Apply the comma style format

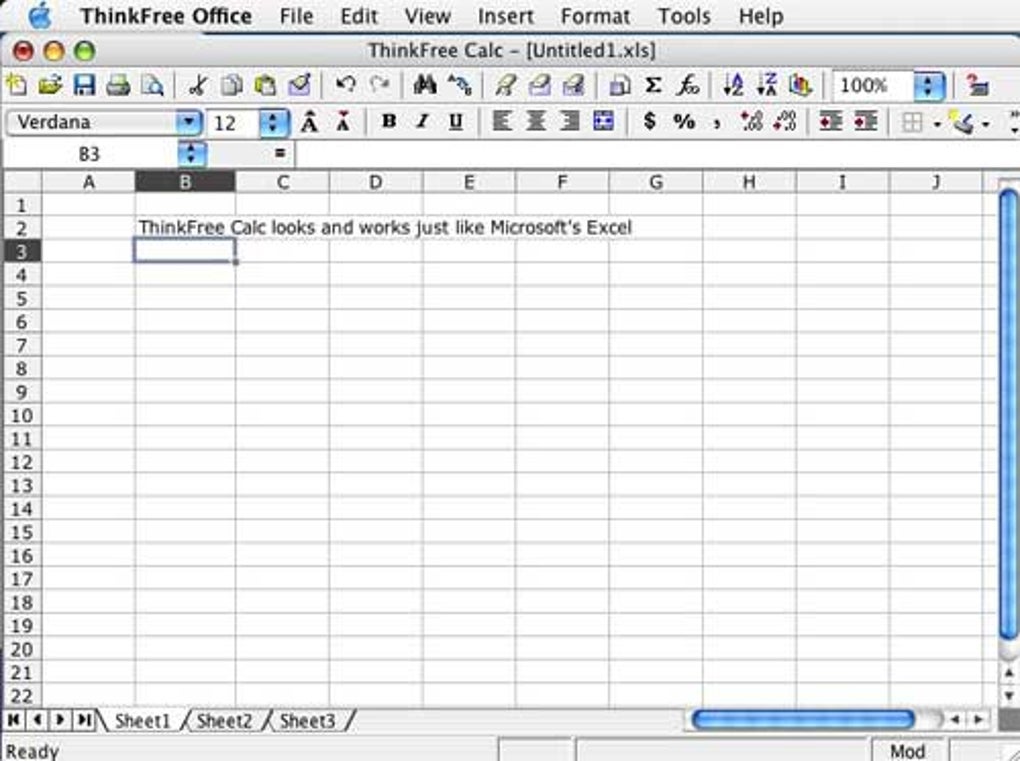718,122
